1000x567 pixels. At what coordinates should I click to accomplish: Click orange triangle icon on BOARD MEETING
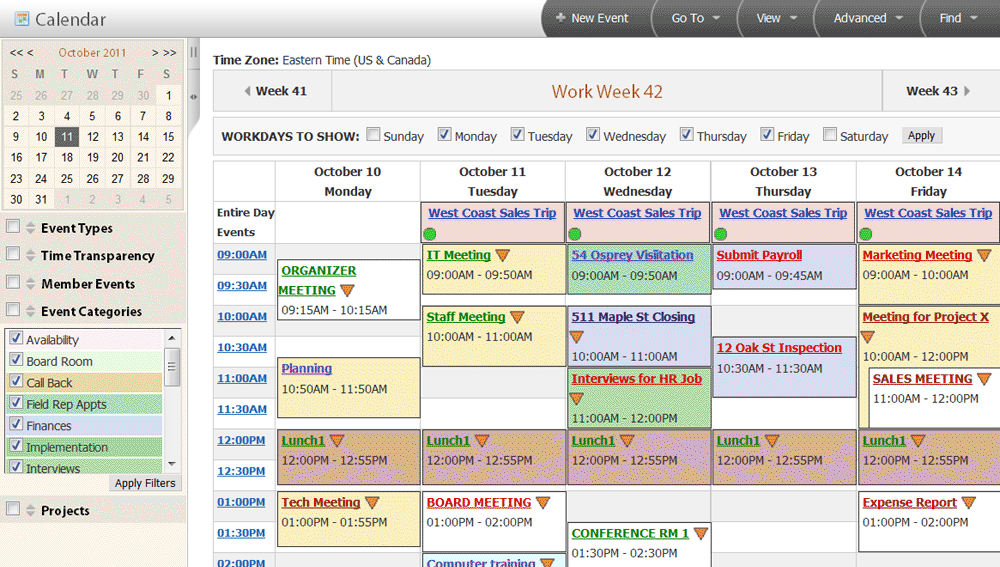(543, 503)
